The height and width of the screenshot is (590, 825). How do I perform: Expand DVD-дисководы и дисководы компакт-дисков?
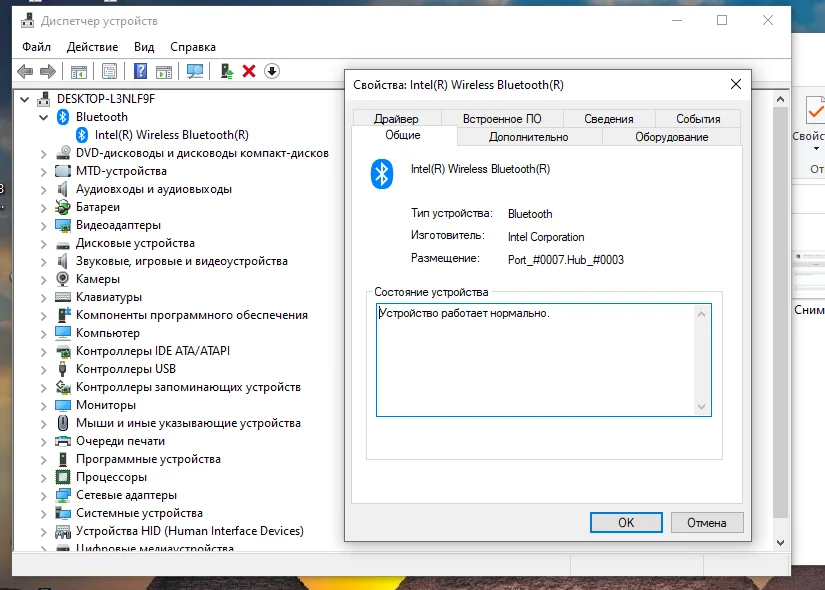click(x=44, y=153)
